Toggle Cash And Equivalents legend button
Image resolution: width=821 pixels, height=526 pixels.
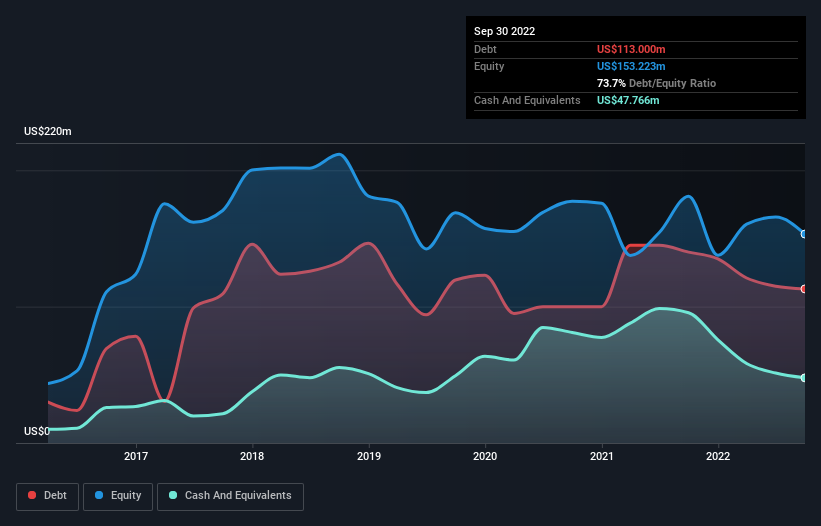coord(230,496)
